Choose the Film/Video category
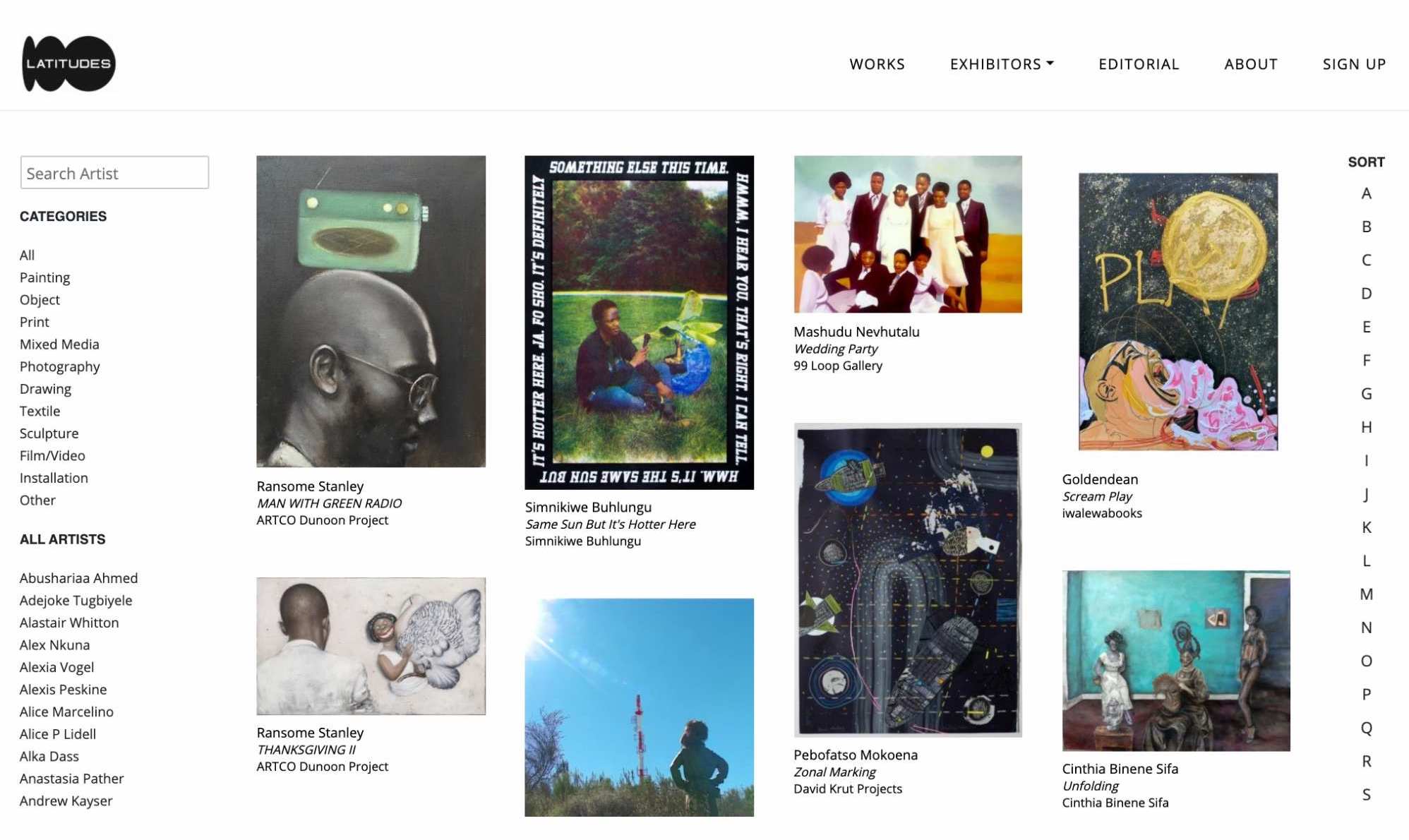 52,456
